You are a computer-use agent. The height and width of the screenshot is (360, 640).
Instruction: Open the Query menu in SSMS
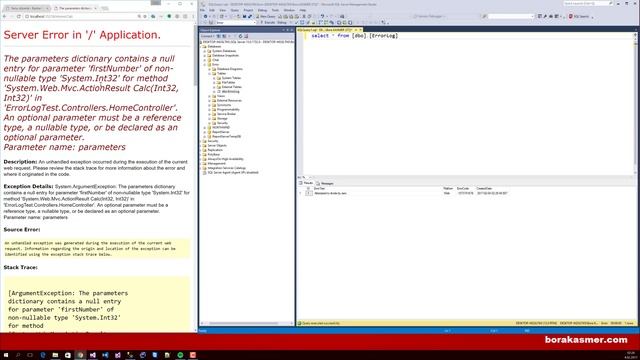235,10
